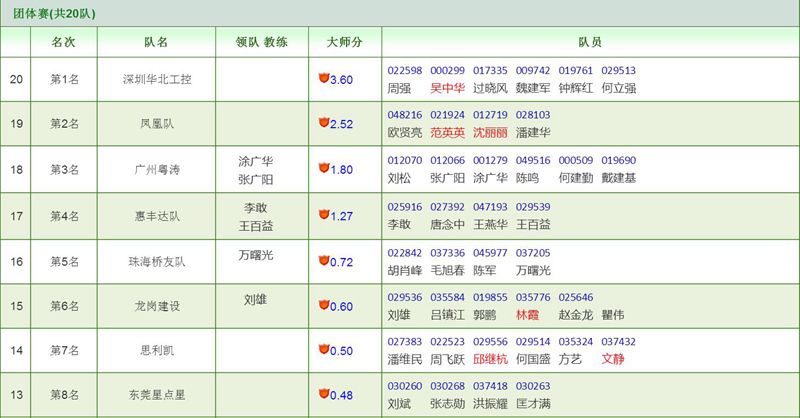This screenshot has width=800, height=418.
Task: Select team name 深圳华北工控
Action: (x=155, y=78)
